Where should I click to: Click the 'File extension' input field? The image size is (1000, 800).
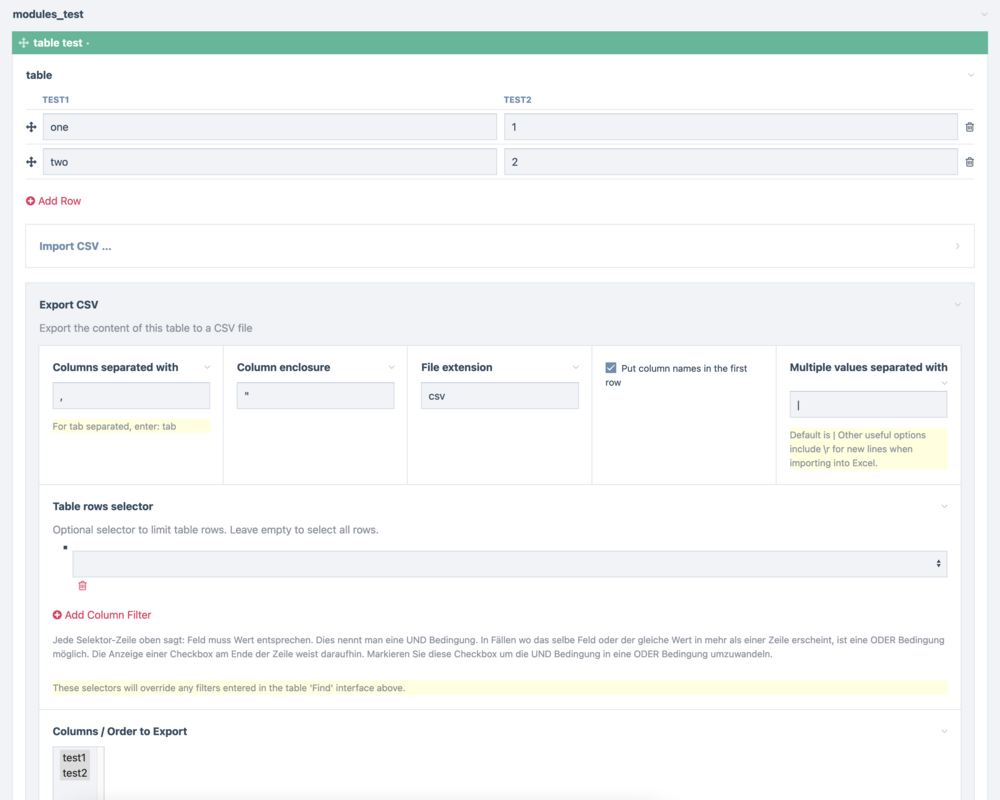(x=499, y=396)
